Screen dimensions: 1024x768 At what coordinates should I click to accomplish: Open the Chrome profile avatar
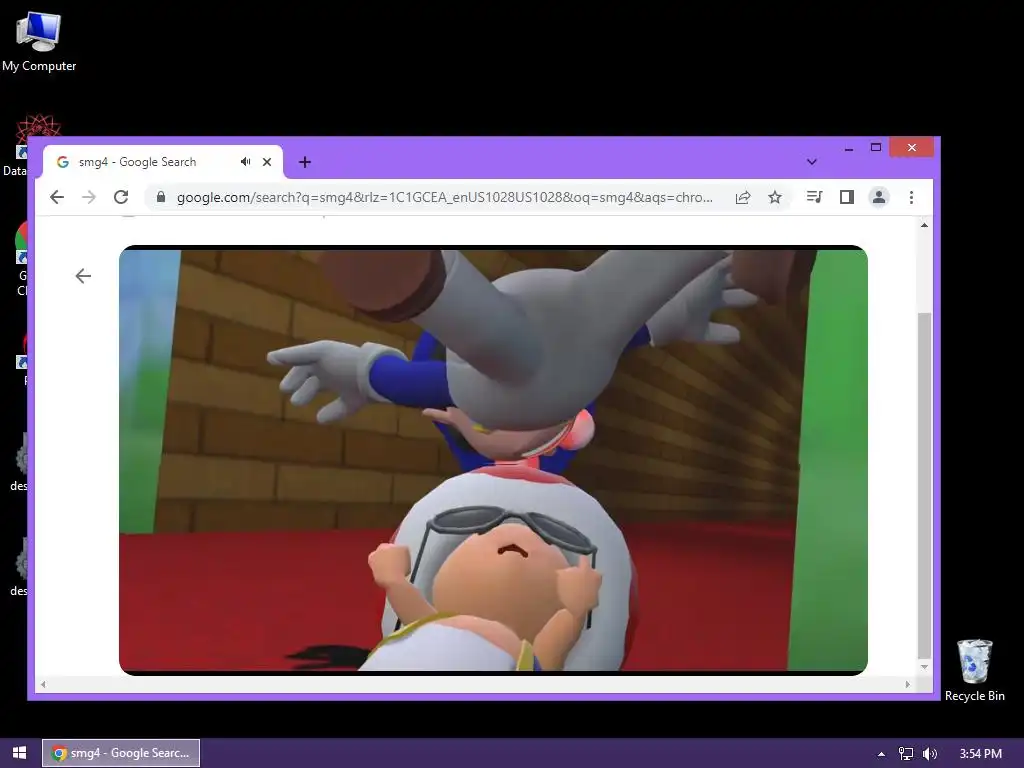point(879,197)
